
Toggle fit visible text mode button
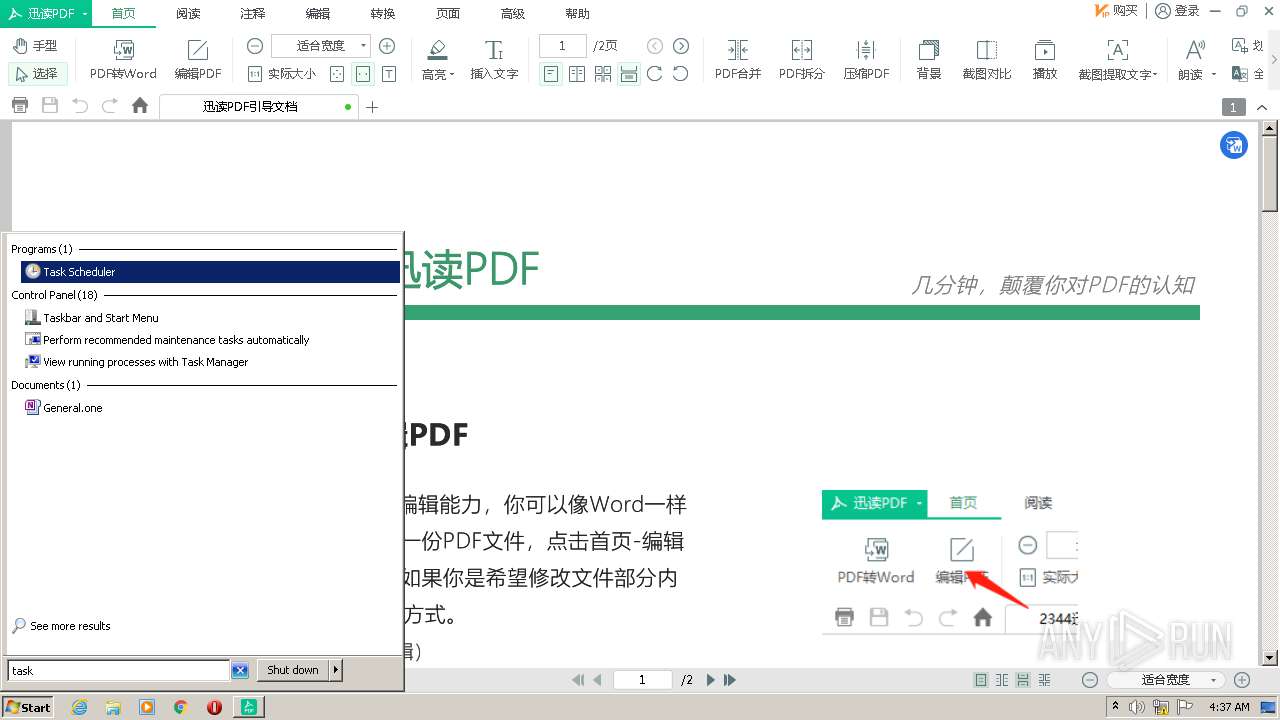tap(389, 73)
